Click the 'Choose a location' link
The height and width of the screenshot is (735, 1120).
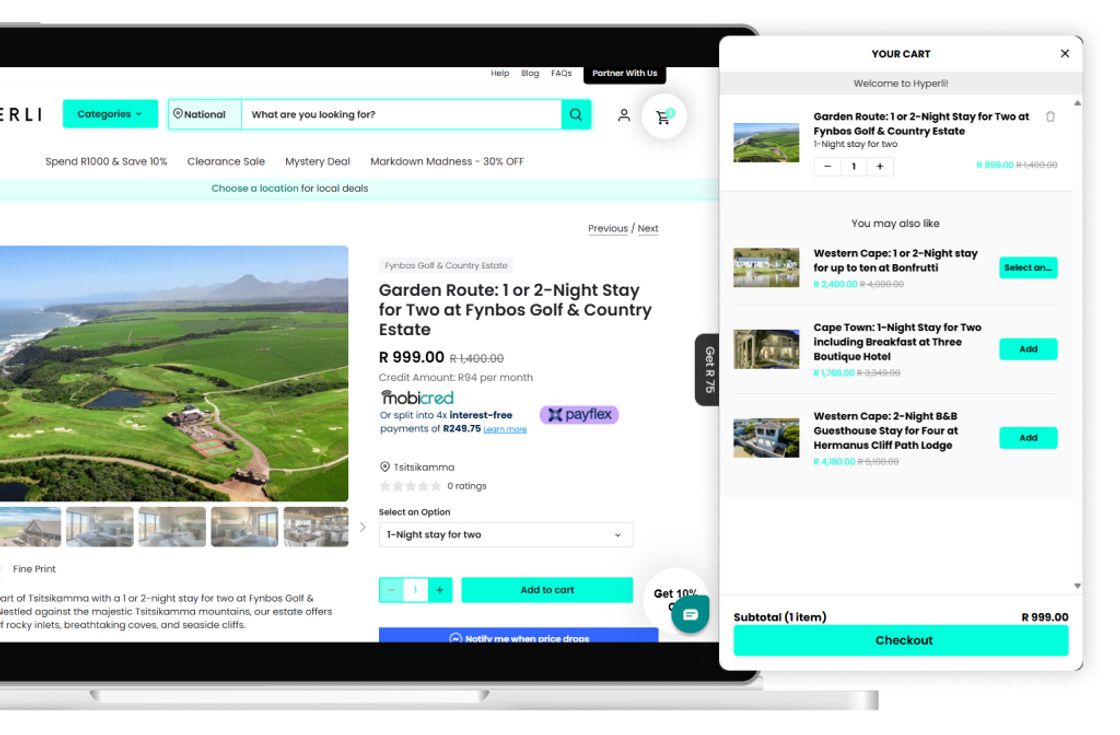[255, 189]
